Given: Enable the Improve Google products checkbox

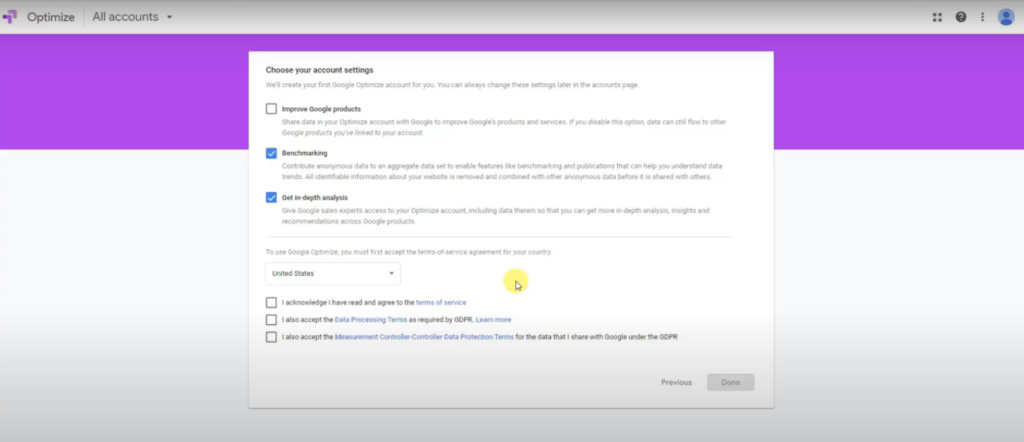Looking at the screenshot, I should click(x=271, y=109).
